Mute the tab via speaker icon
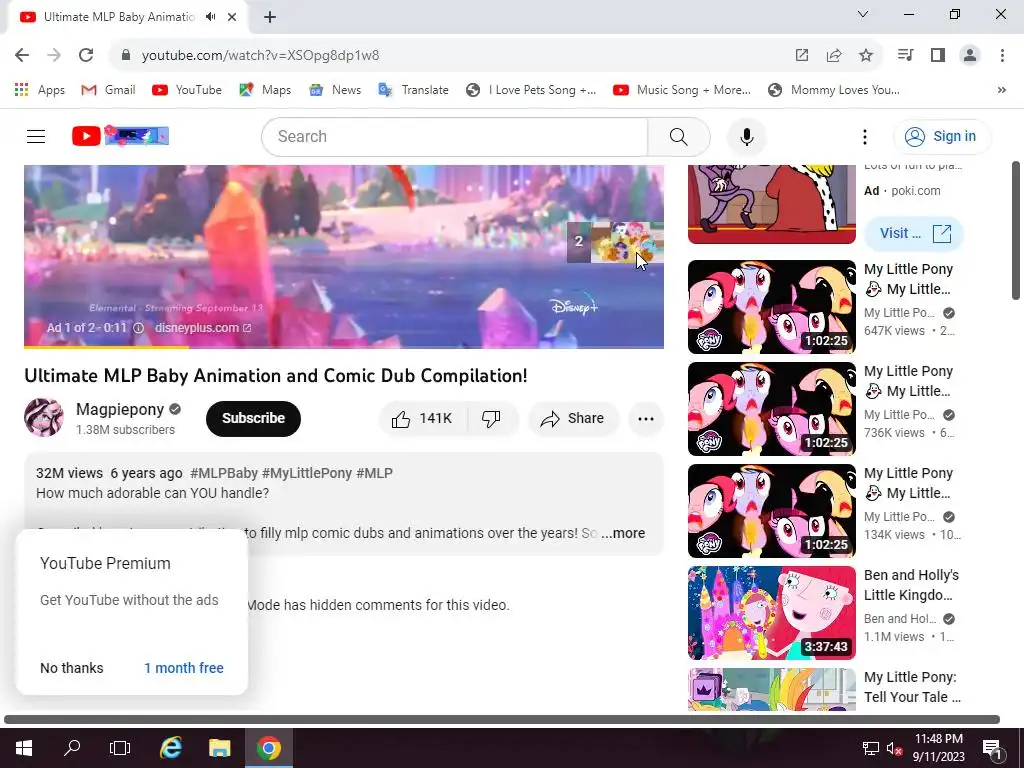The image size is (1024, 768). pos(210,17)
